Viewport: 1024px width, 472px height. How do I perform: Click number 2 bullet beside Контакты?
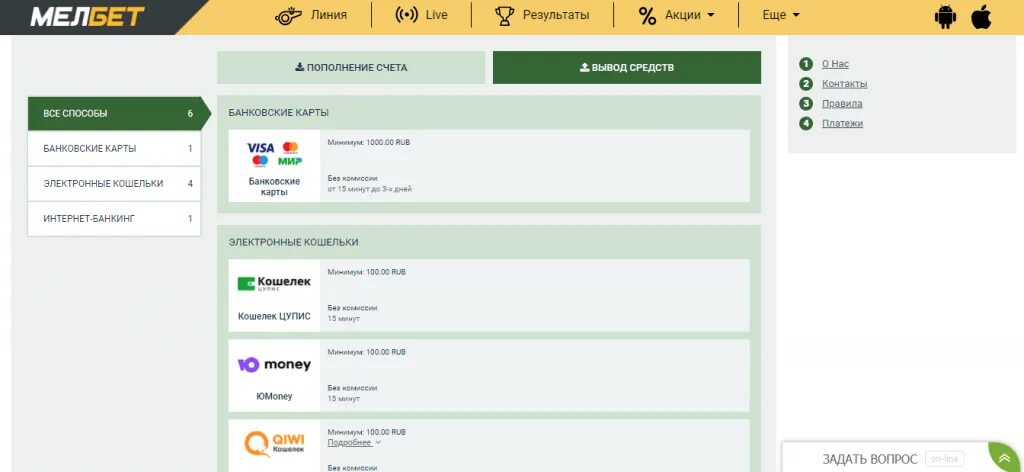pyautogui.click(x=806, y=84)
